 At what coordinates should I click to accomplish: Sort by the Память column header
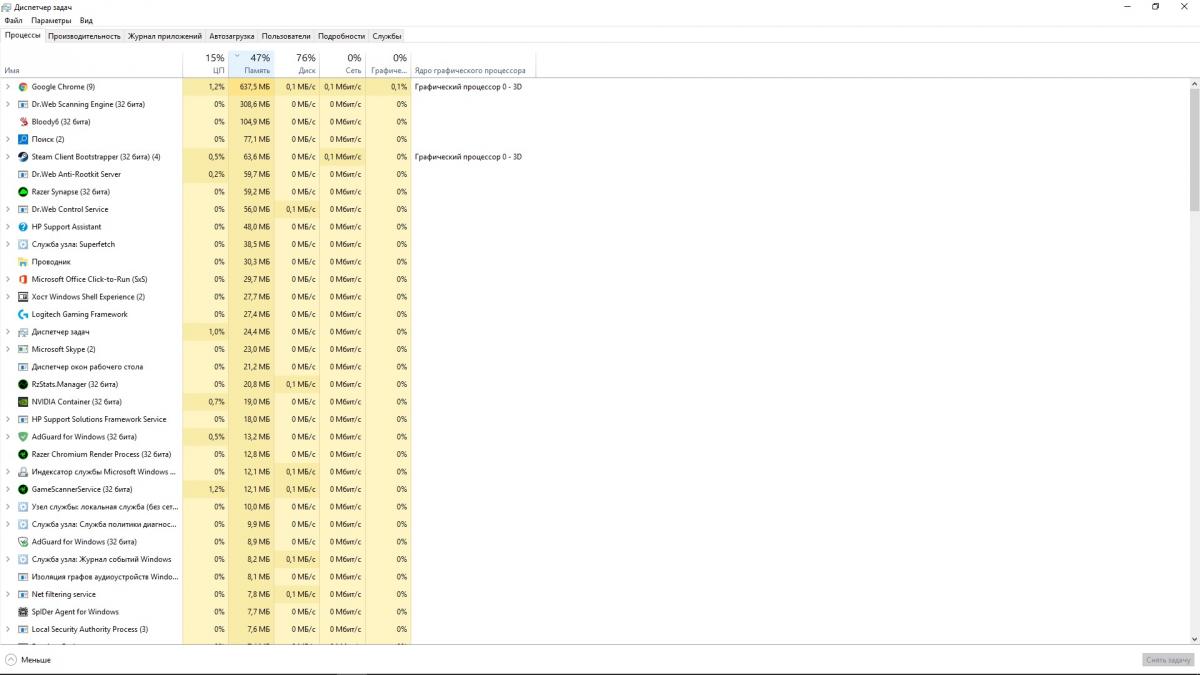[251, 64]
